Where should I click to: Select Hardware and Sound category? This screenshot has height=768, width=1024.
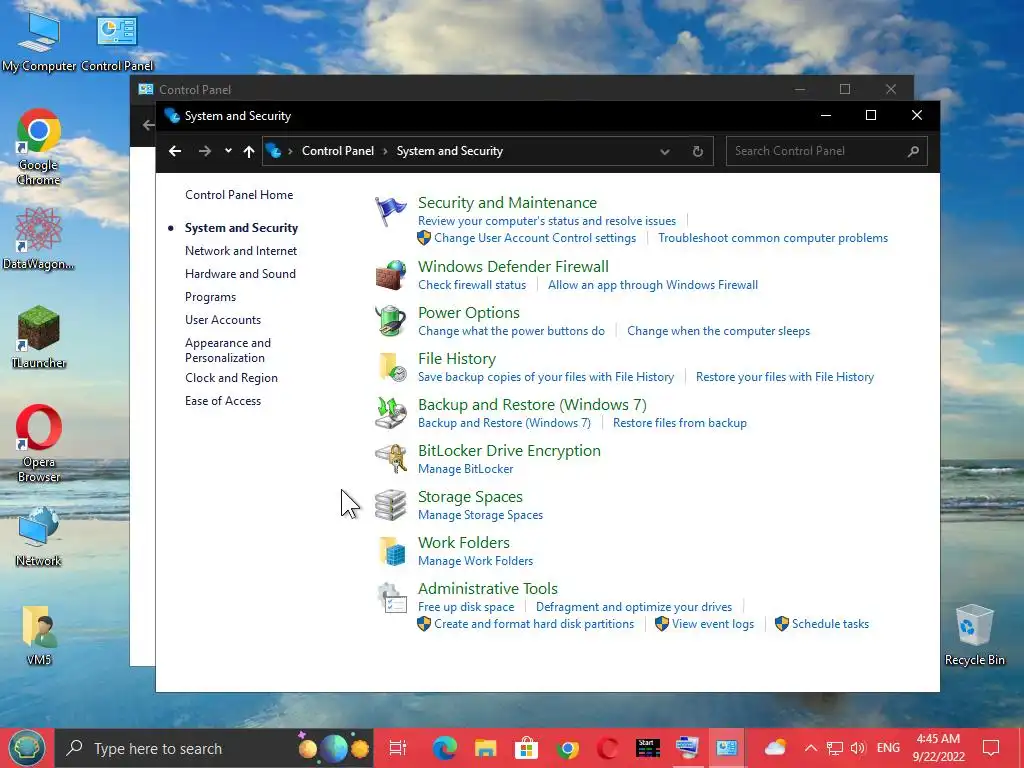coord(240,274)
